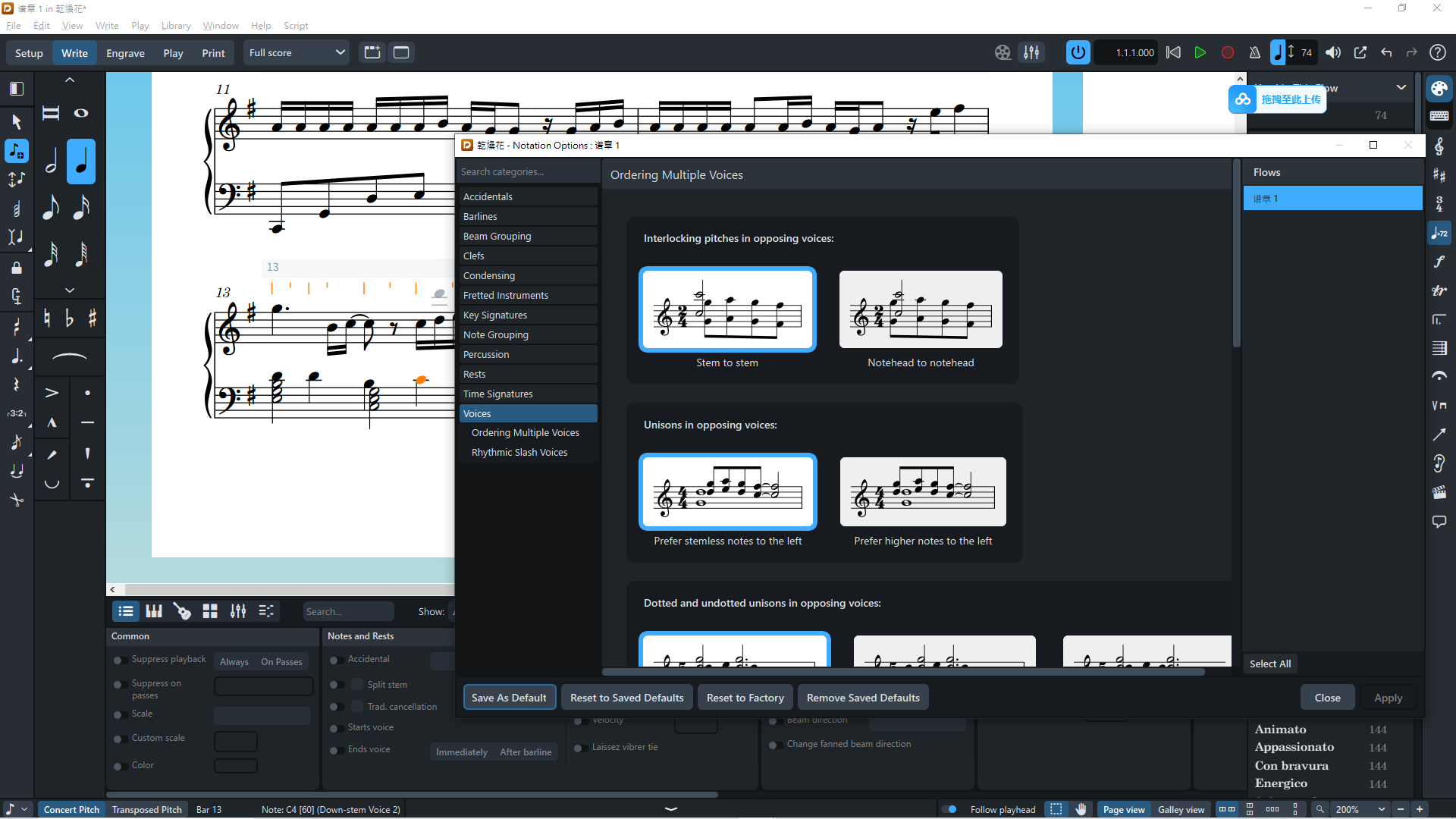Select the slur tool

tap(69, 356)
